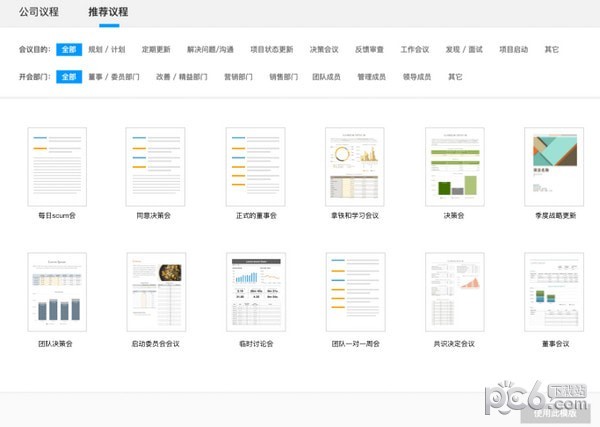This screenshot has height=427, width=600.
Task: Filter meeting purpose by 规划 / 计划
Action: (x=109, y=49)
